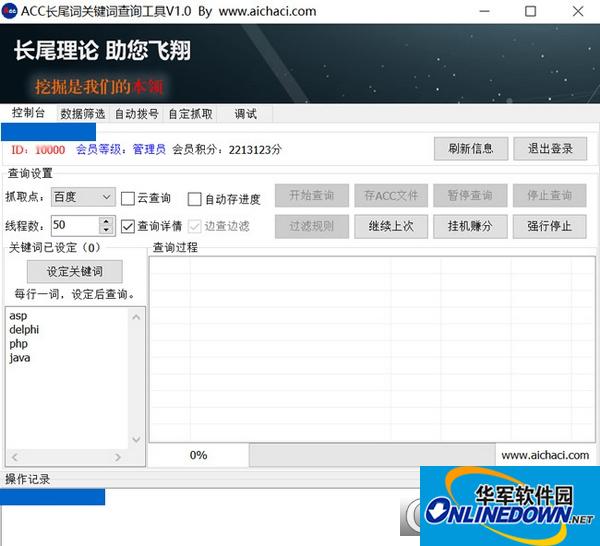Click the 会员等级: 管理员 text
Viewport: 600px width, 546px height.
tap(121, 149)
